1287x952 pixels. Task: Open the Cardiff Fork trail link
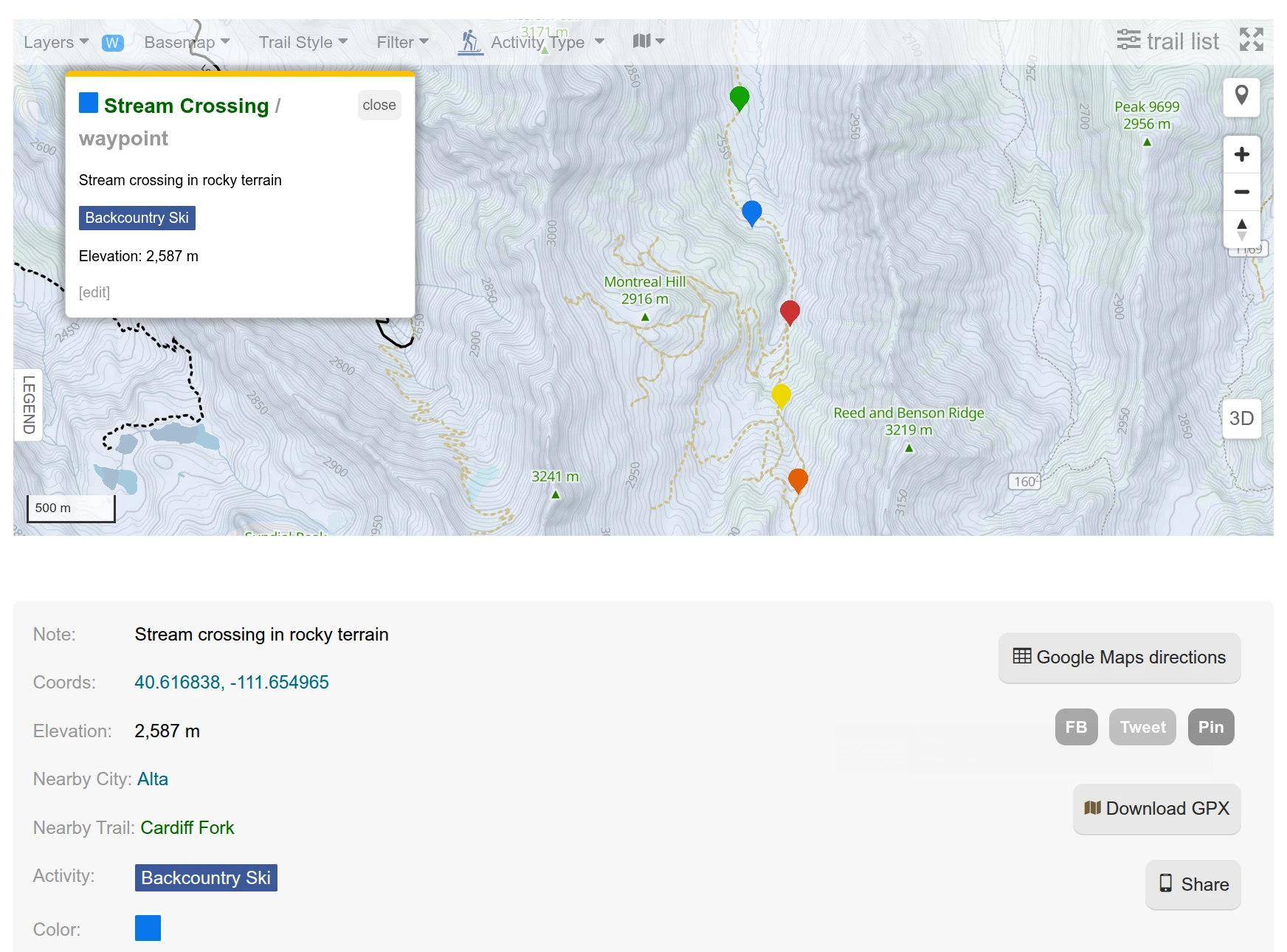coord(187,828)
